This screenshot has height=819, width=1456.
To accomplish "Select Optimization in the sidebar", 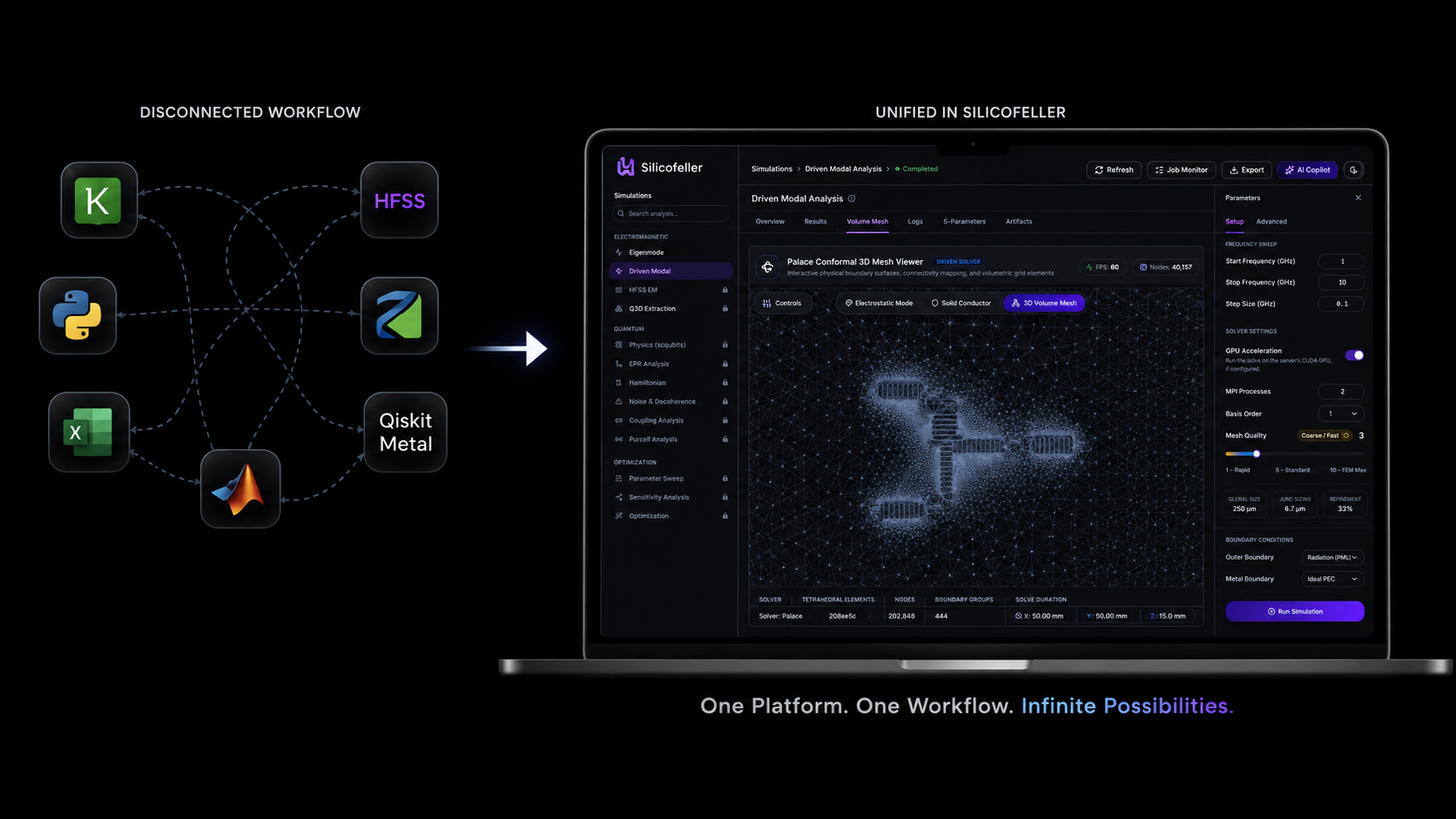I will pos(671,516).
